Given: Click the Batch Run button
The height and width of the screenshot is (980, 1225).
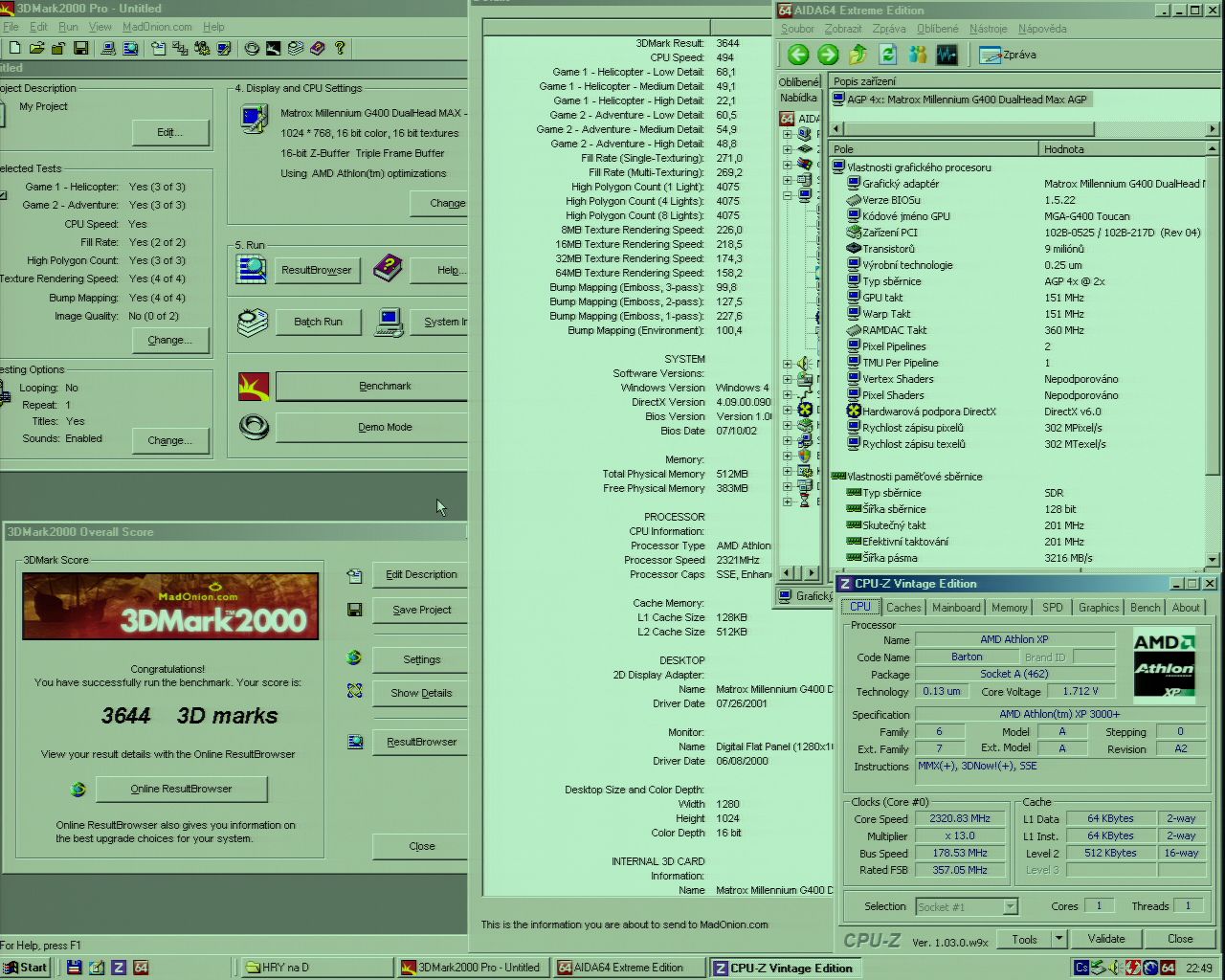Looking at the screenshot, I should [319, 323].
